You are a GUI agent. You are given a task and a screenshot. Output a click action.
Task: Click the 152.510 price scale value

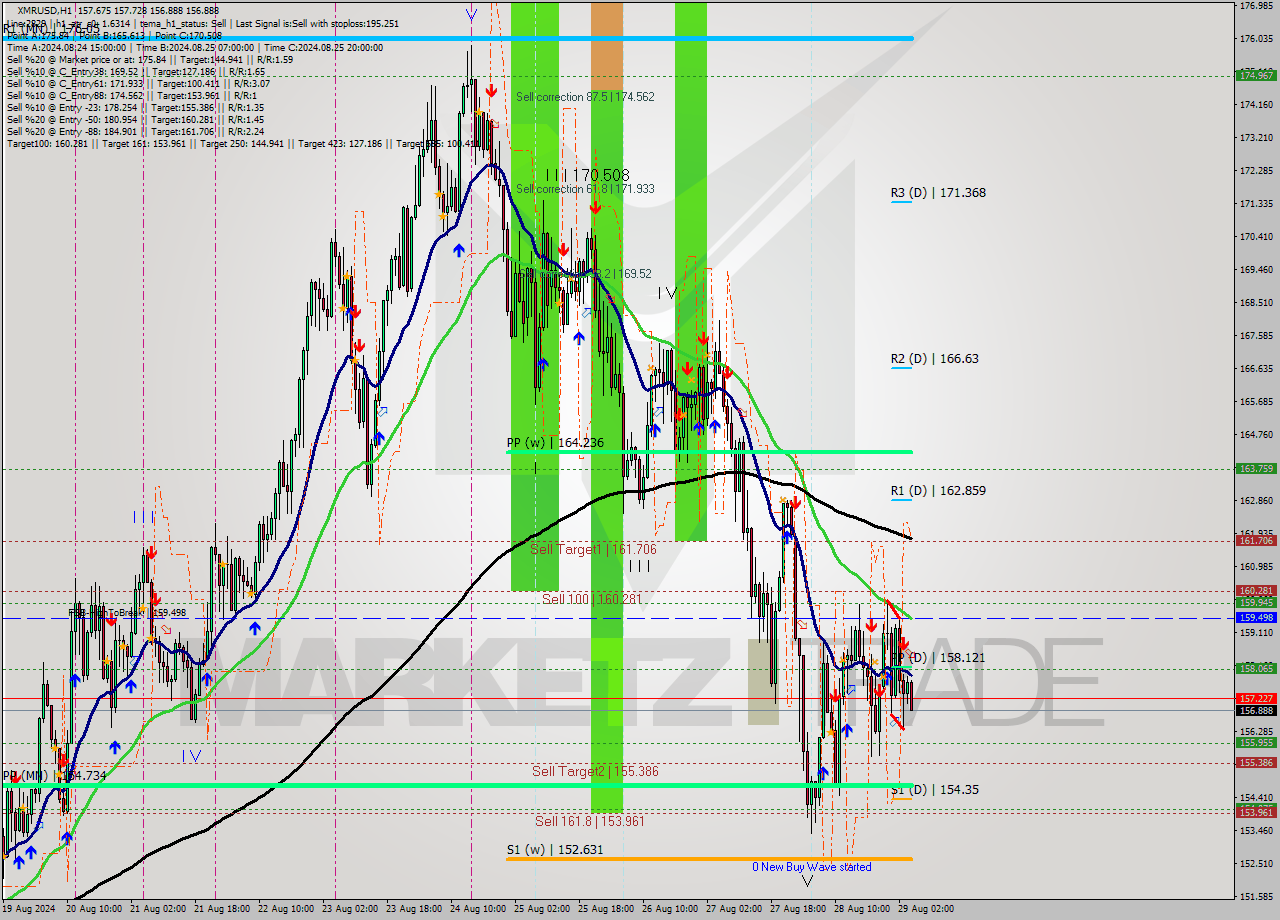pyautogui.click(x=1256, y=864)
